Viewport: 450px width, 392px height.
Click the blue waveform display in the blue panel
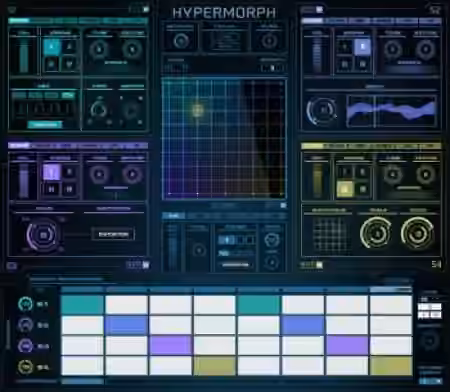(391, 111)
